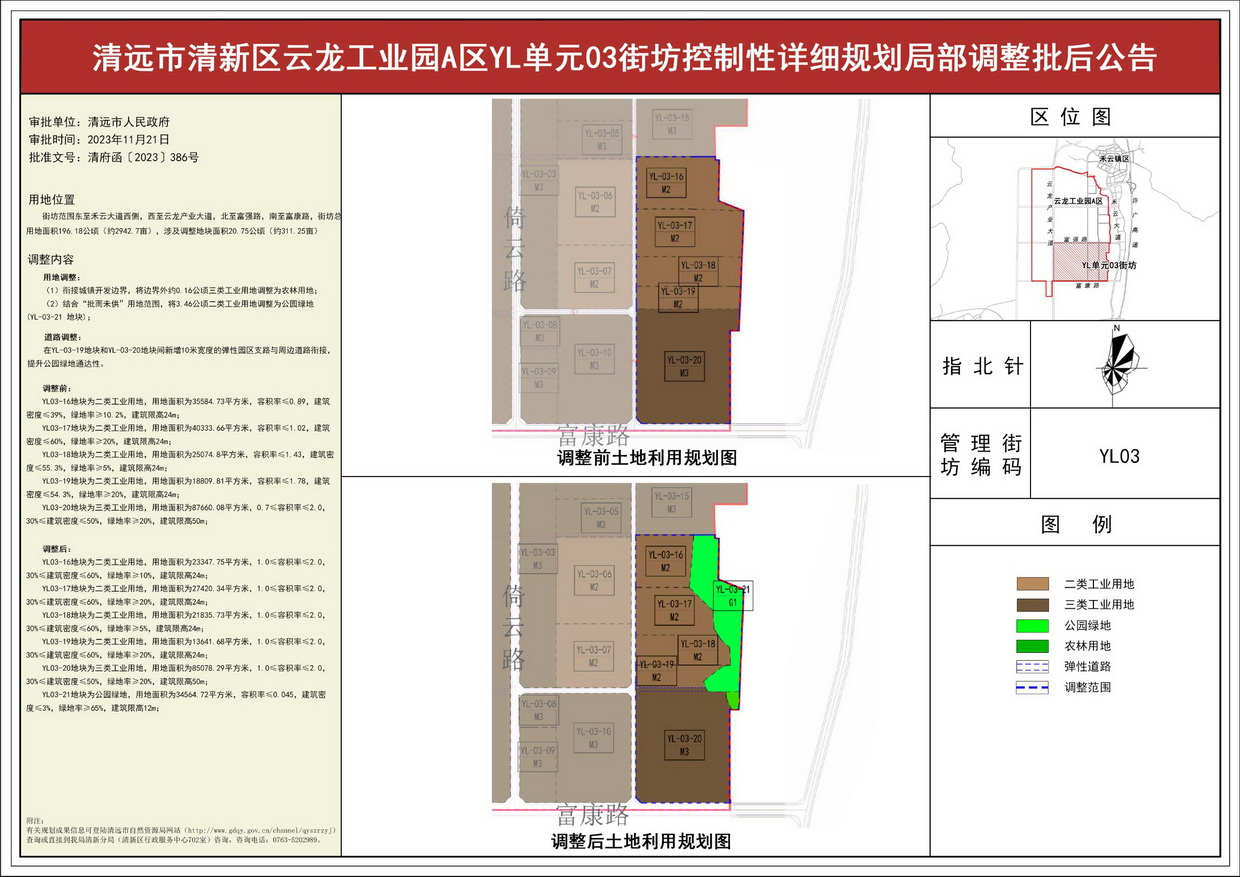Click the 农林用地 dark green legend swatch
The height and width of the screenshot is (877, 1240).
(x=1032, y=646)
